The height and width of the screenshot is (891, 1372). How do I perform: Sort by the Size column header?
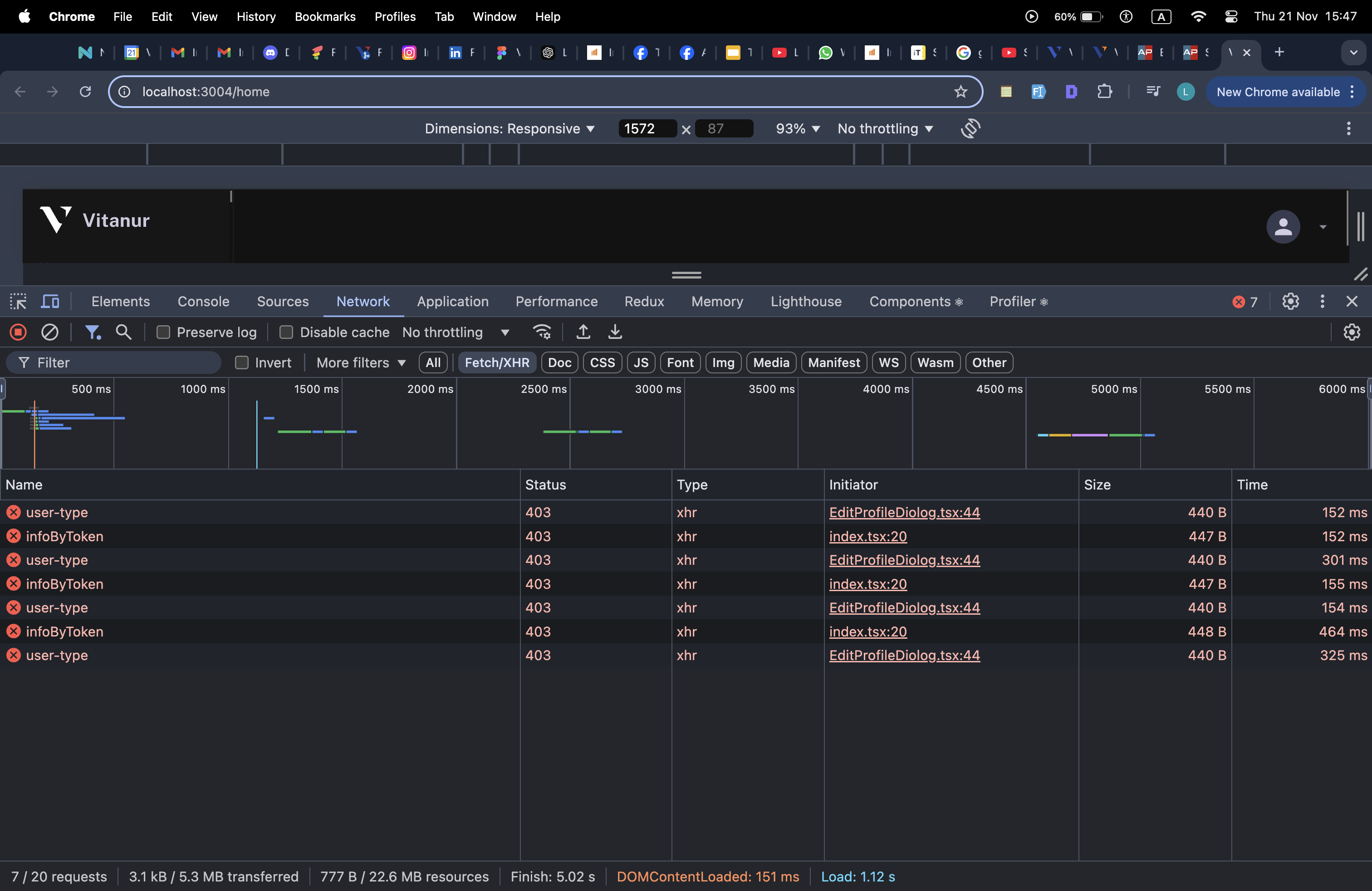pos(1155,485)
